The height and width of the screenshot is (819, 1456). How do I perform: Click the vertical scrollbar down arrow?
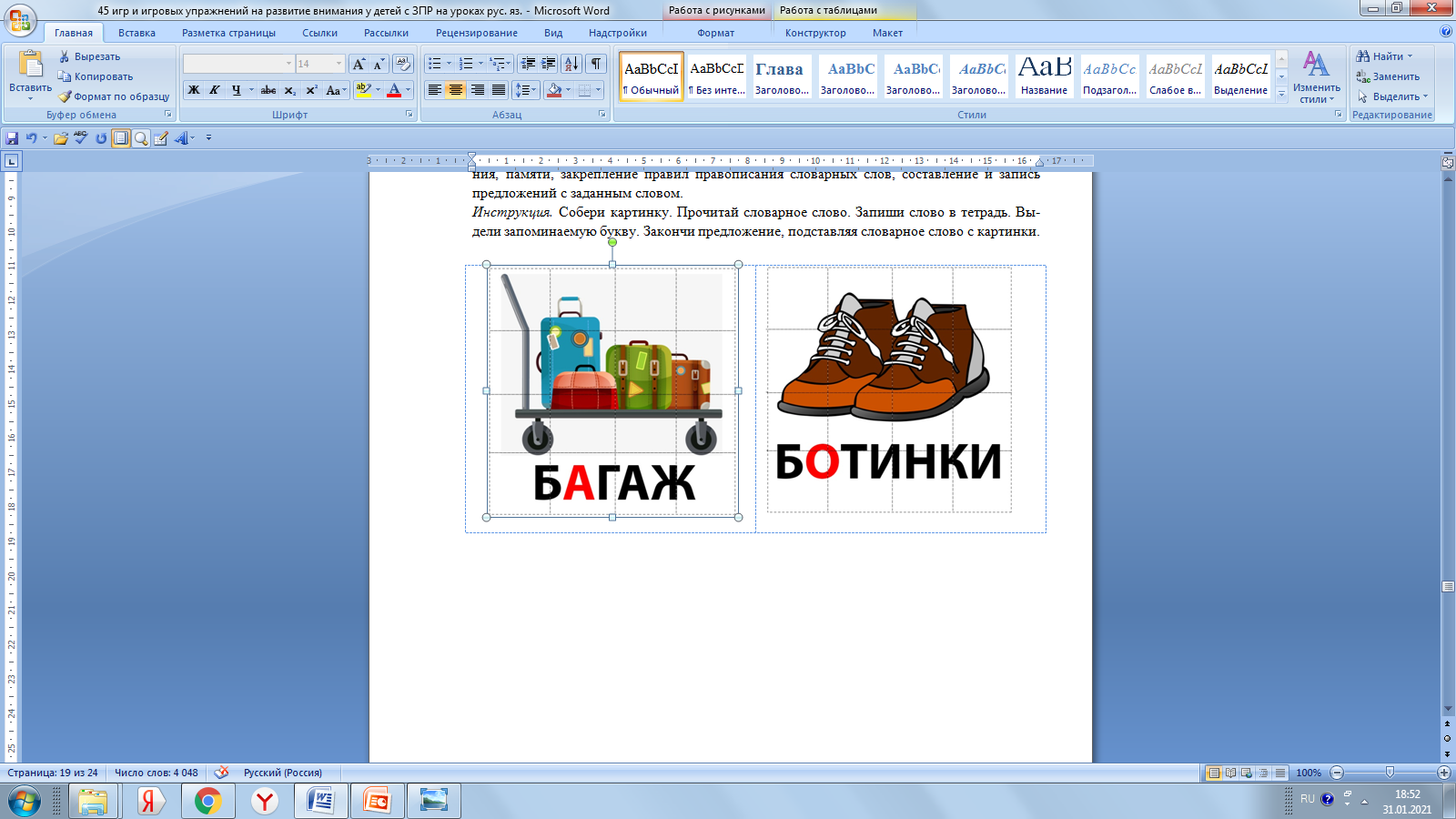coord(1448,709)
